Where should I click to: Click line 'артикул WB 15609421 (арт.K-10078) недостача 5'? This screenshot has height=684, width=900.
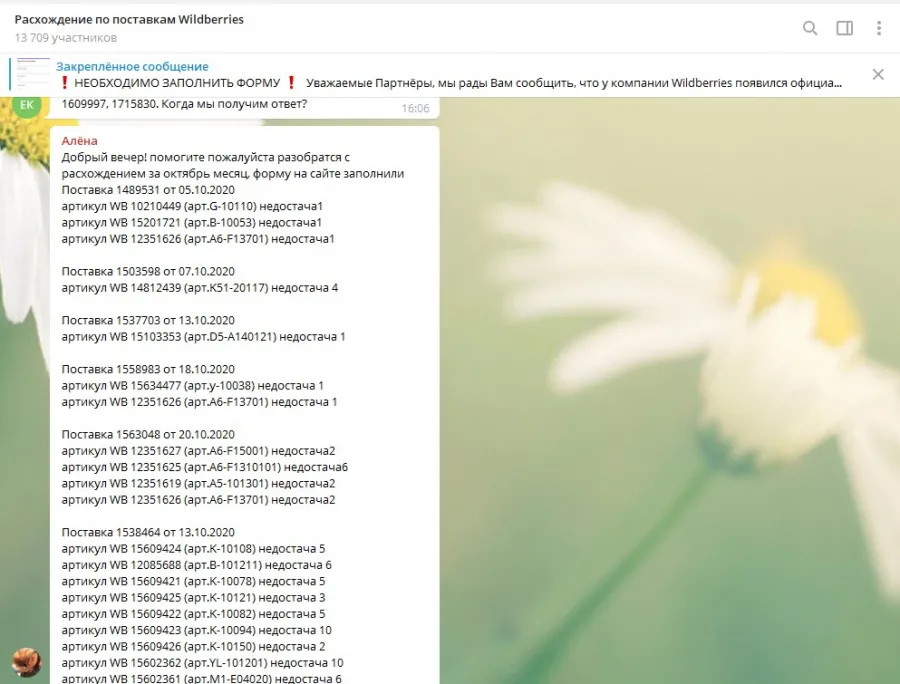[x=193, y=582]
